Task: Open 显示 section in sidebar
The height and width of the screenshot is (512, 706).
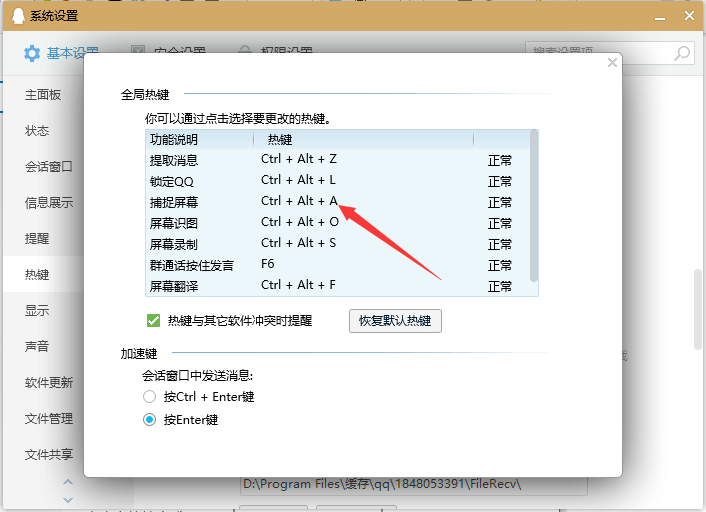Action: pos(37,310)
